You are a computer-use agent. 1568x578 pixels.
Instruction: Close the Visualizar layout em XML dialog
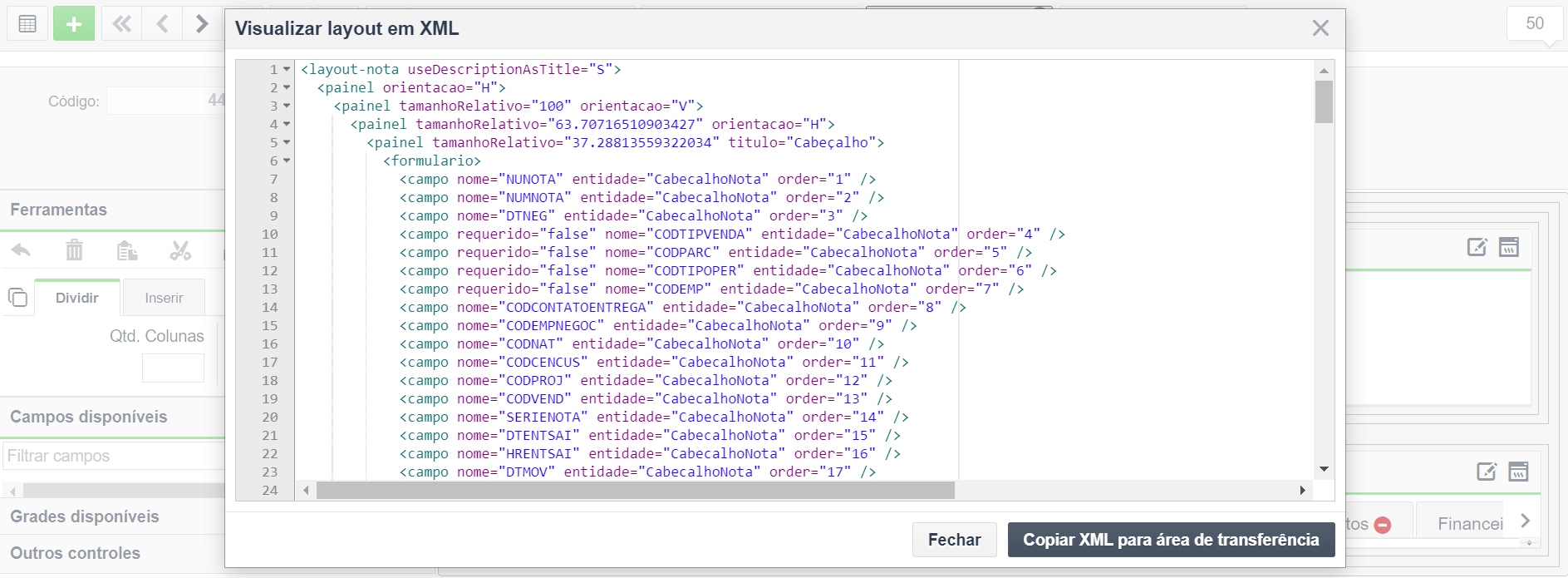[1320, 28]
